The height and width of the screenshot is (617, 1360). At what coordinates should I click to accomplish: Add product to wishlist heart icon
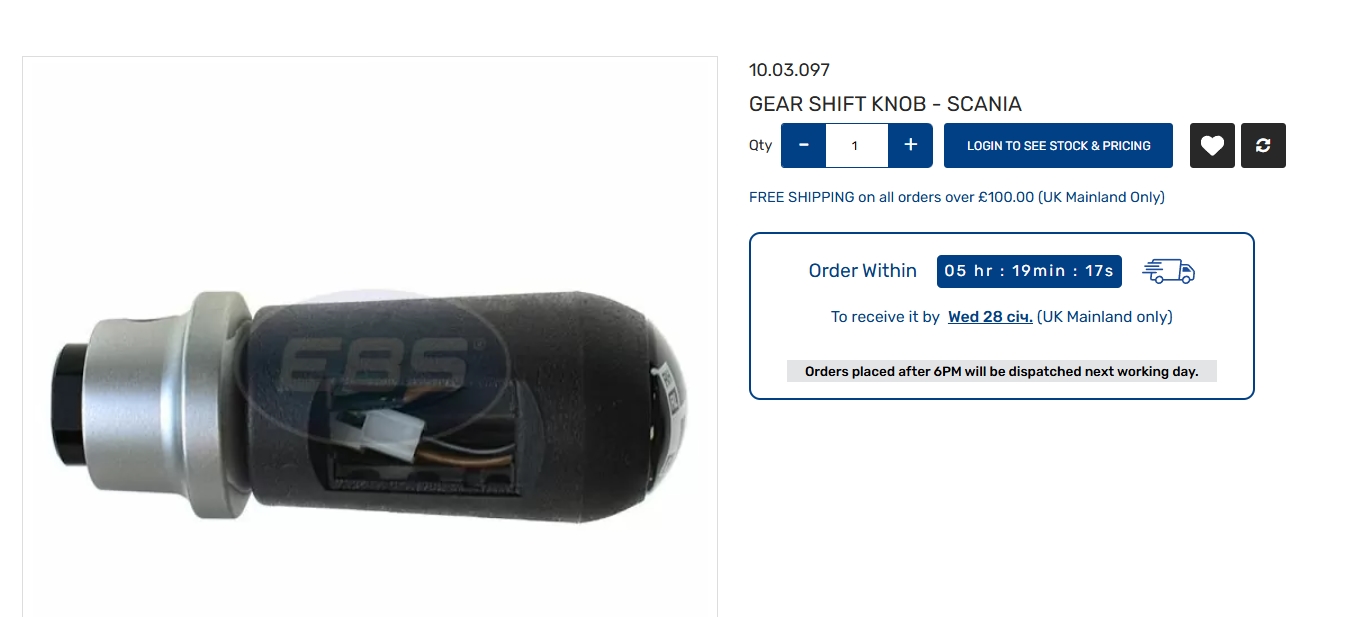pyautogui.click(x=1212, y=146)
